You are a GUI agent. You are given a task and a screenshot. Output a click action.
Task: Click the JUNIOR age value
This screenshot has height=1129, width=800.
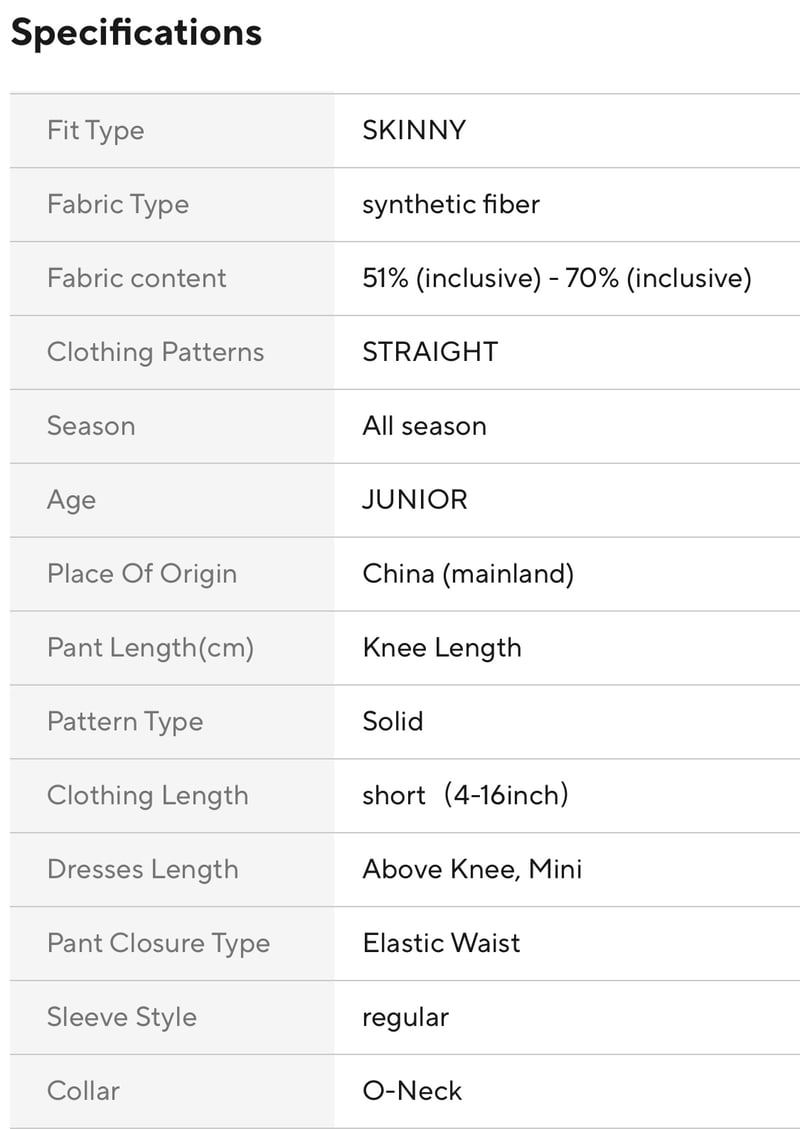[415, 500]
